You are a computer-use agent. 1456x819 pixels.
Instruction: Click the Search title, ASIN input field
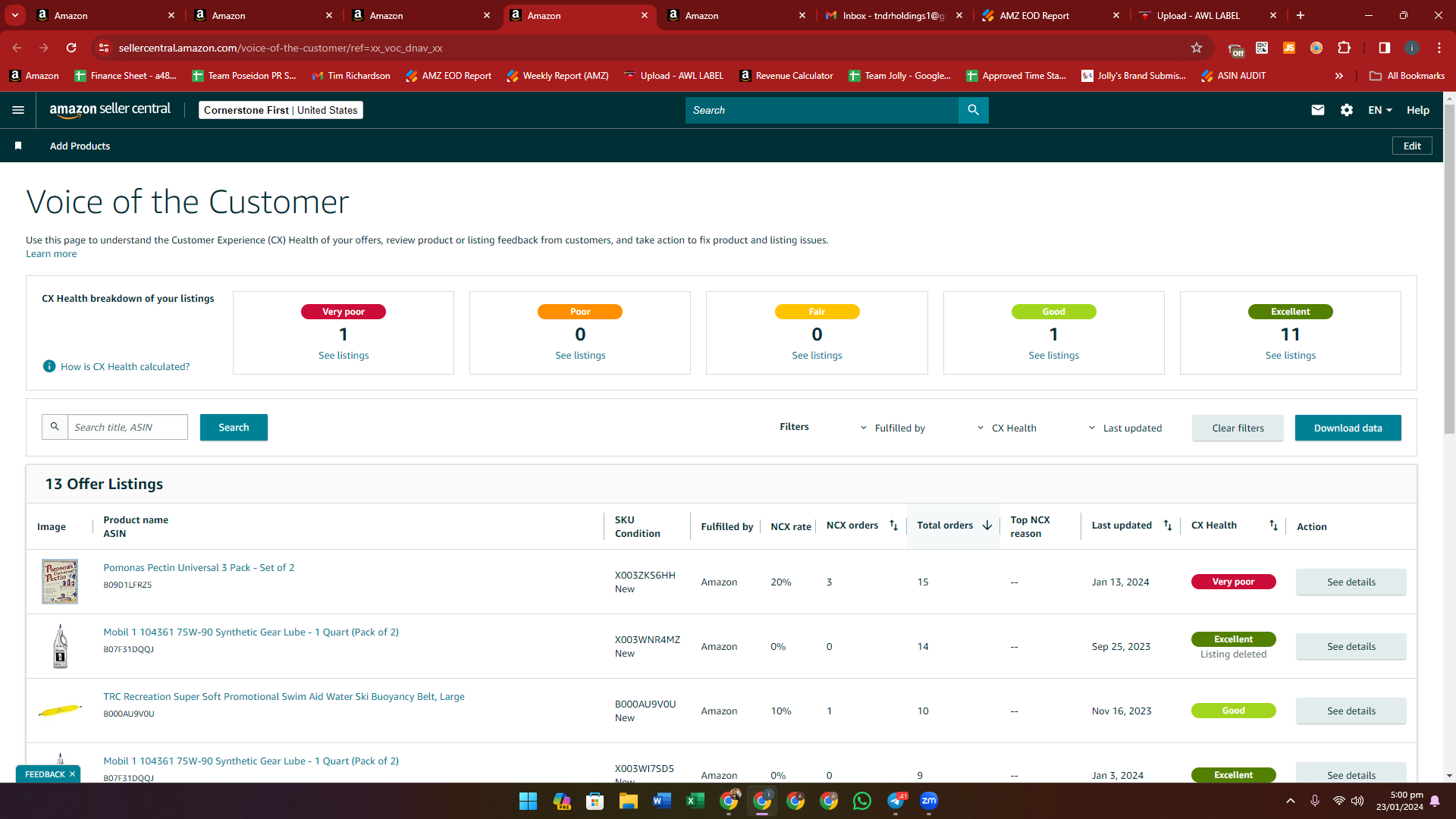(x=127, y=427)
